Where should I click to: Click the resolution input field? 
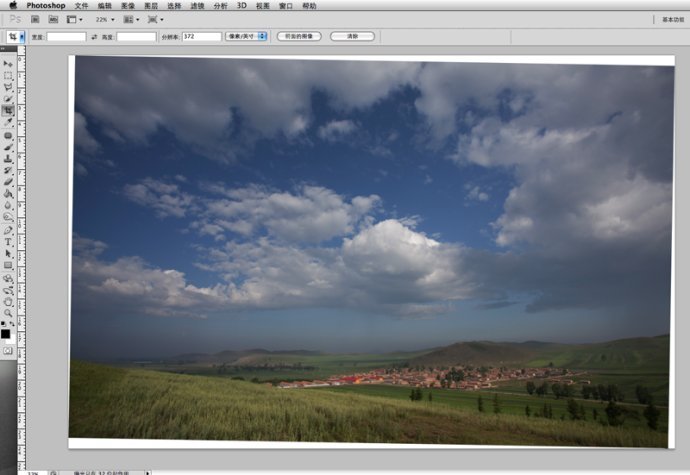pos(201,36)
